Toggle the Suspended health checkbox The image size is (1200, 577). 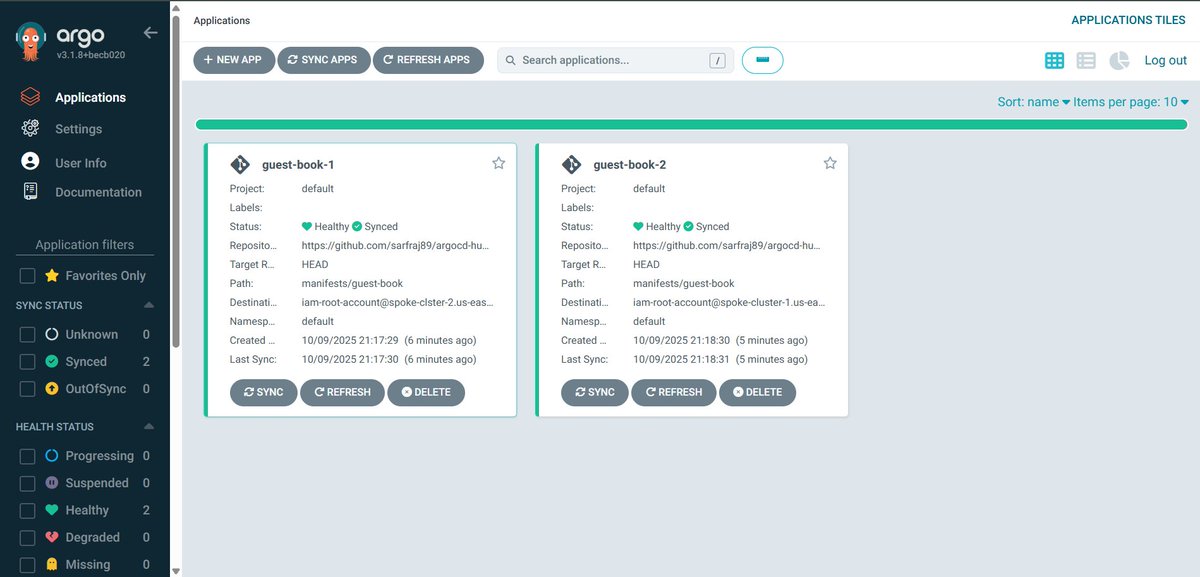(x=28, y=483)
